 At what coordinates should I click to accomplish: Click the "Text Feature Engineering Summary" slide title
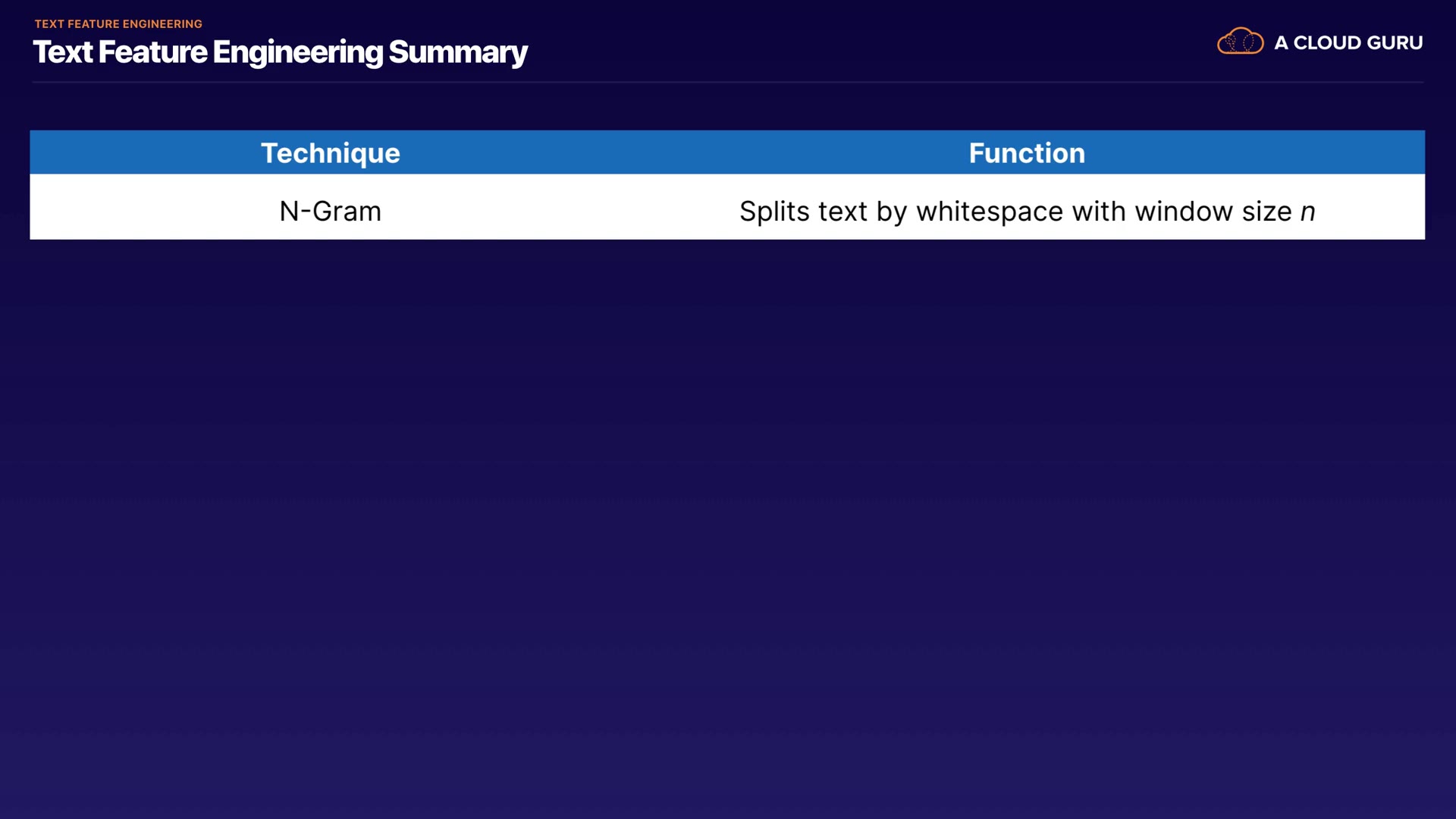point(280,52)
